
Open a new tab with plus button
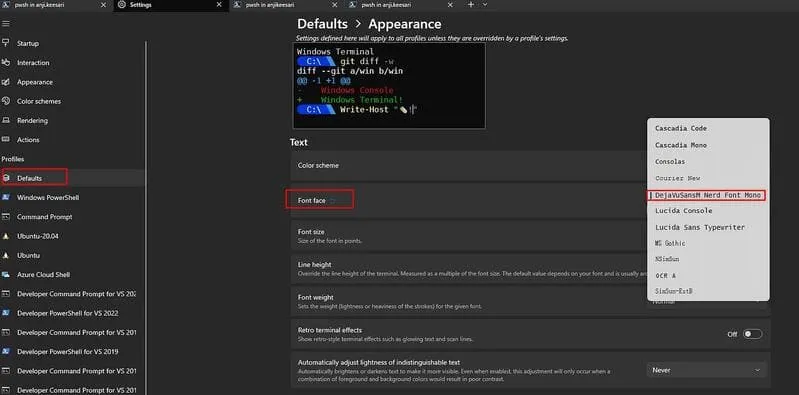470,5
